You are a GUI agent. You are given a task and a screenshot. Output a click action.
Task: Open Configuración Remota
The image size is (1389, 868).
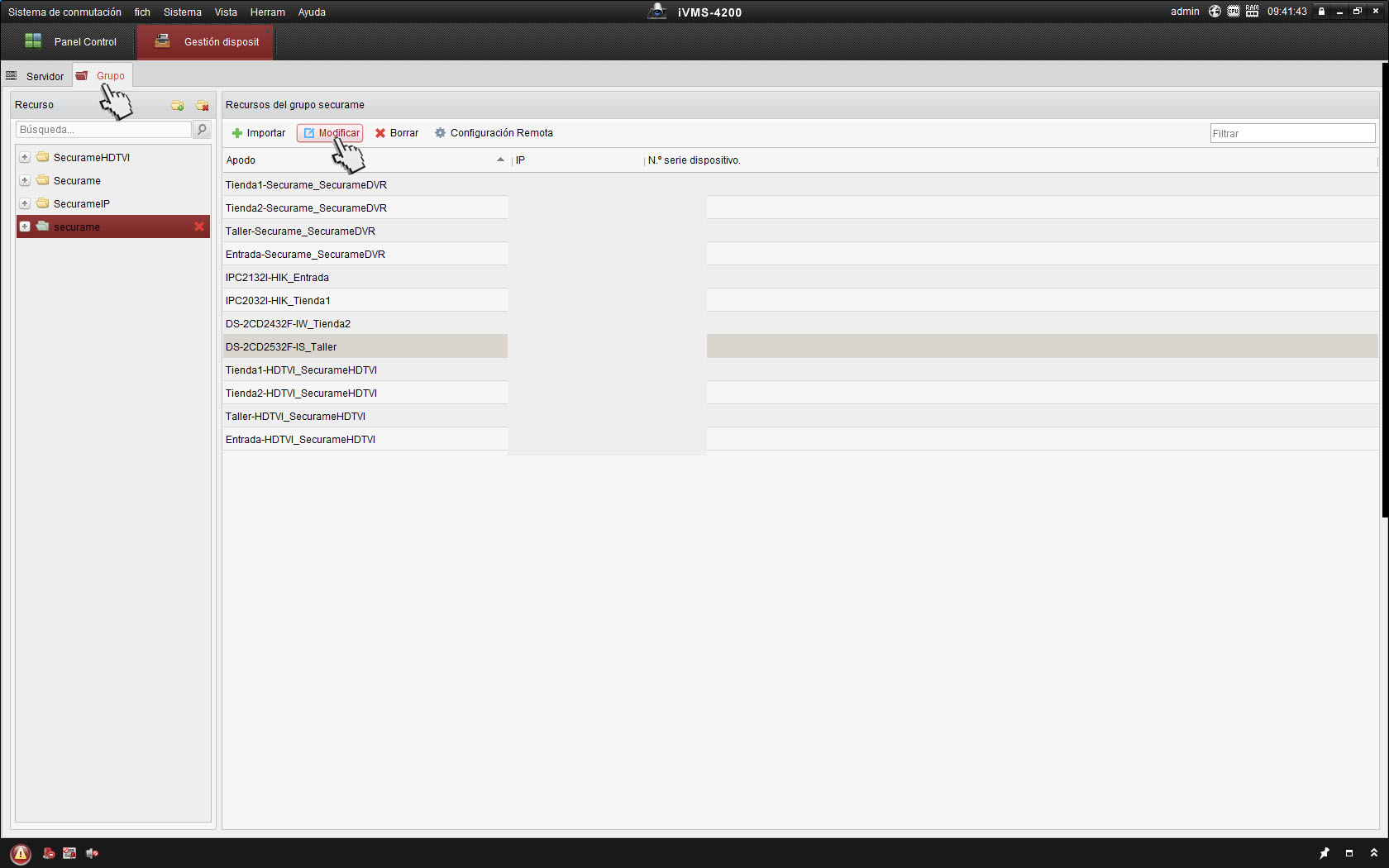(494, 133)
